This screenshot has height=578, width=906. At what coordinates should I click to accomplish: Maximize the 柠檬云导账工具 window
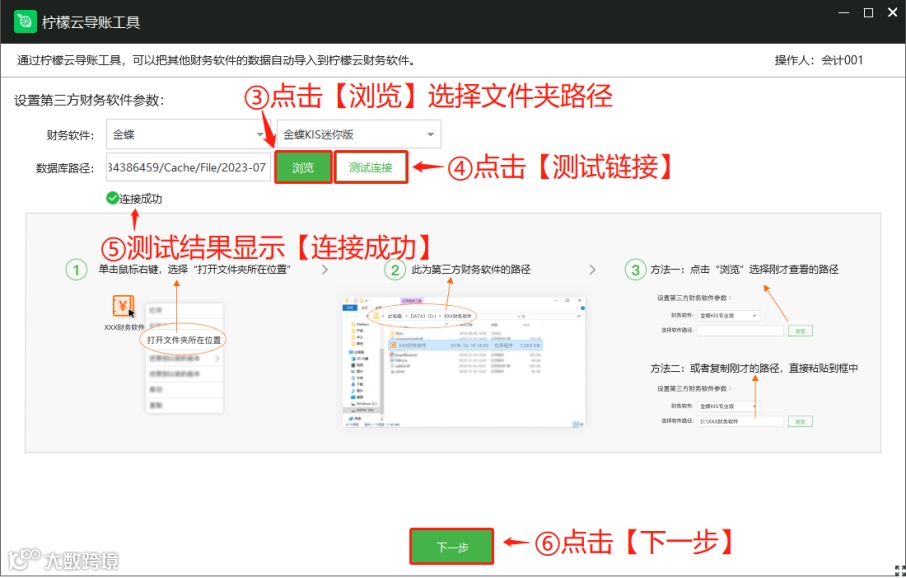868,13
